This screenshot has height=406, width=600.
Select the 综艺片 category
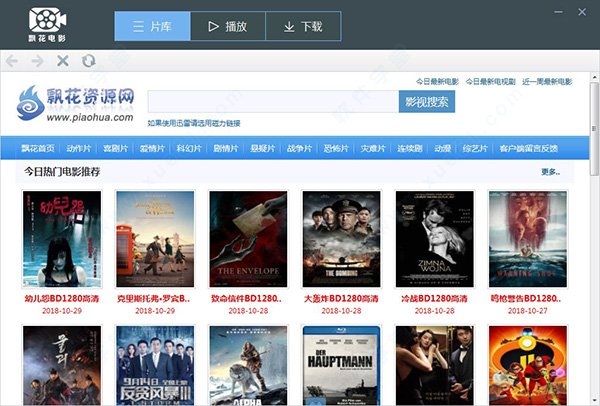click(x=475, y=148)
